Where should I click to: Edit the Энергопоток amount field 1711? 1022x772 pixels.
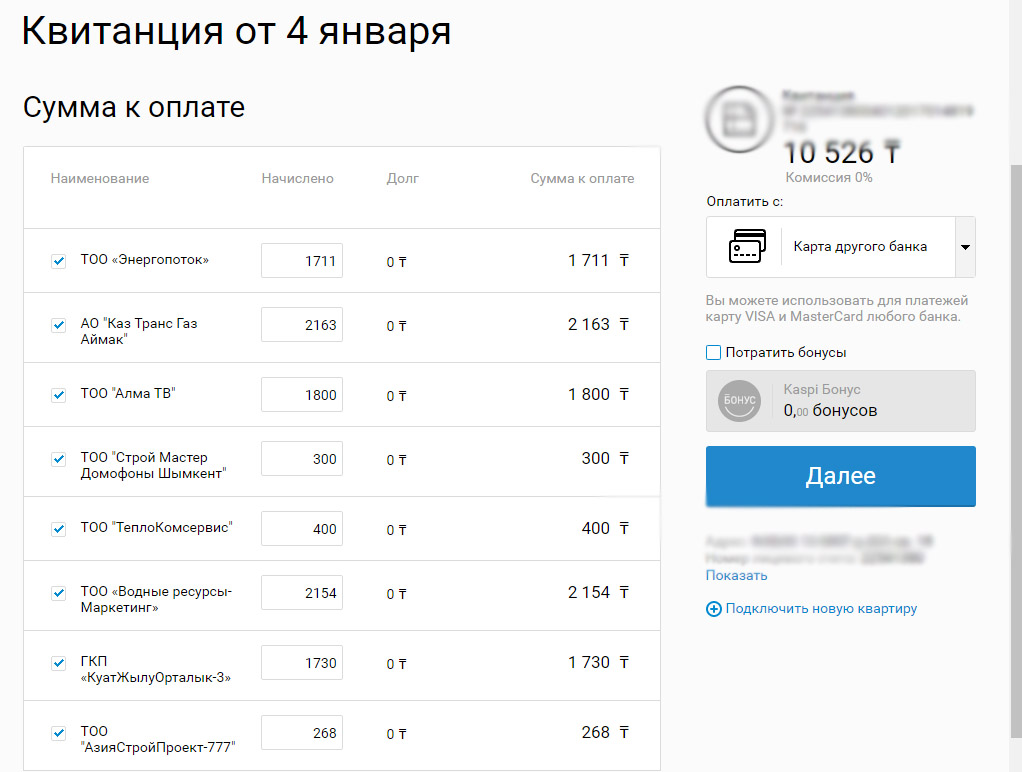302,260
